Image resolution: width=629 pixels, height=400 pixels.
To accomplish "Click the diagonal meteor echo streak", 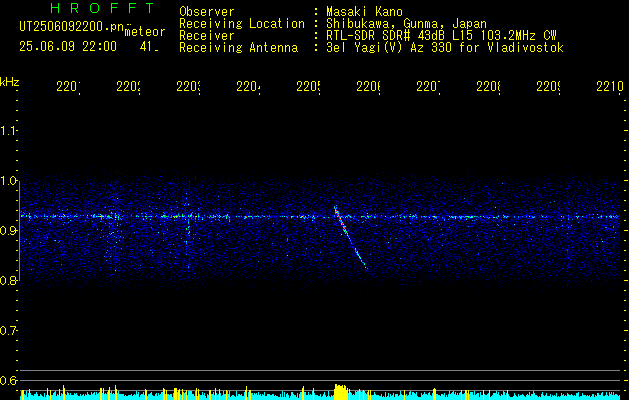I will pos(350,238).
